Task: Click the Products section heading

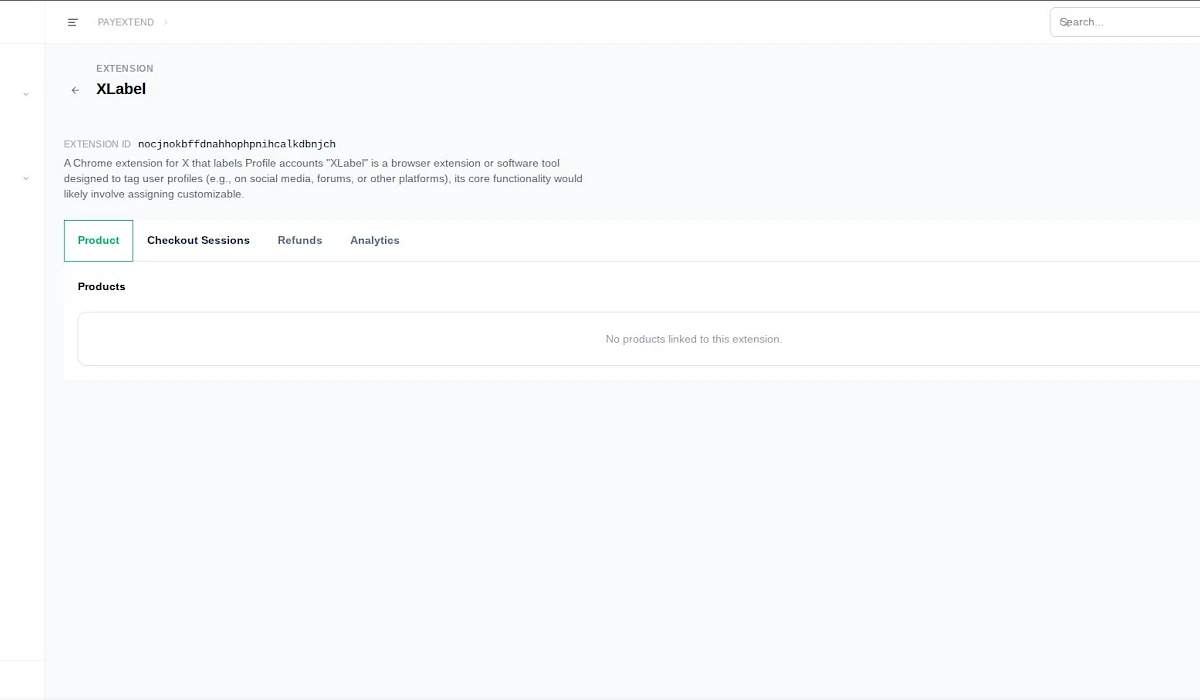Action: 101,287
